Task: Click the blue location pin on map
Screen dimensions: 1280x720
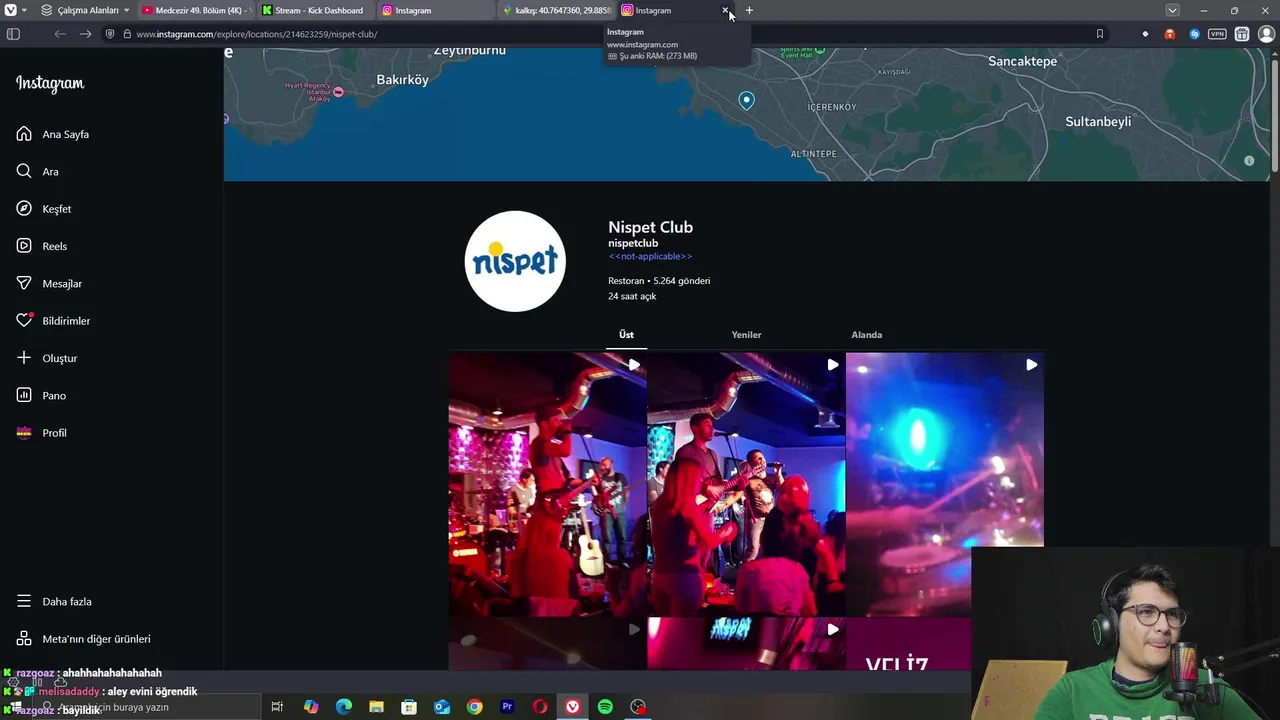Action: click(746, 100)
